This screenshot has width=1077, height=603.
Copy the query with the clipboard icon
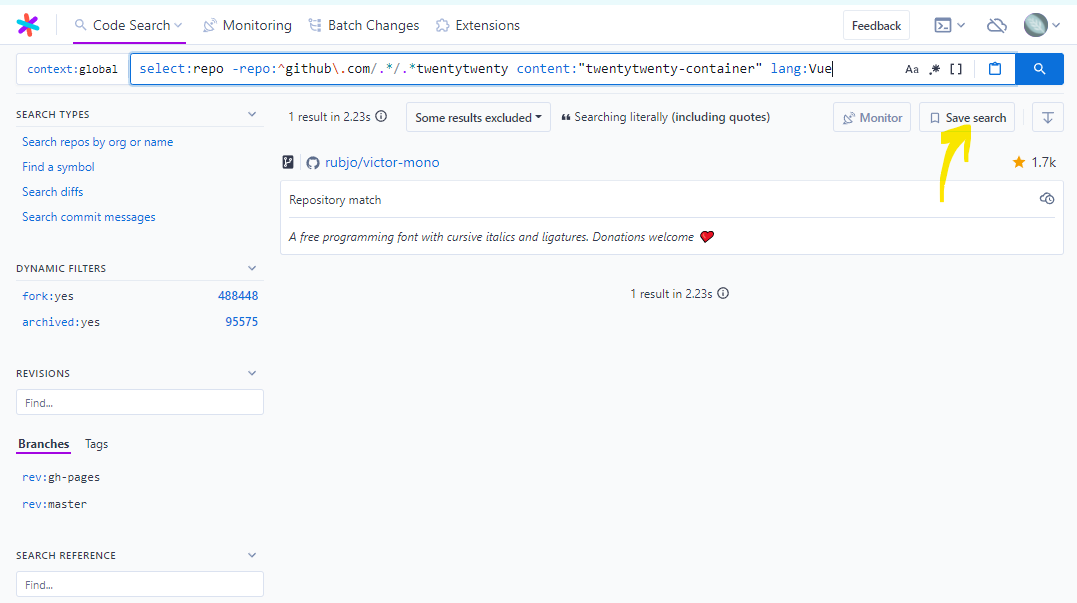tap(994, 69)
